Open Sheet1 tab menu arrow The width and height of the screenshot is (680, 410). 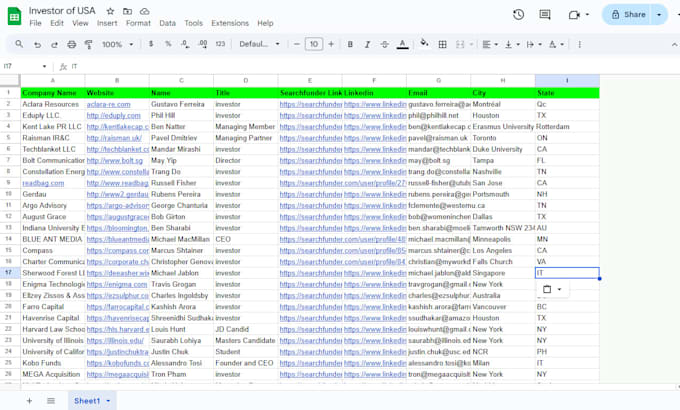point(108,401)
